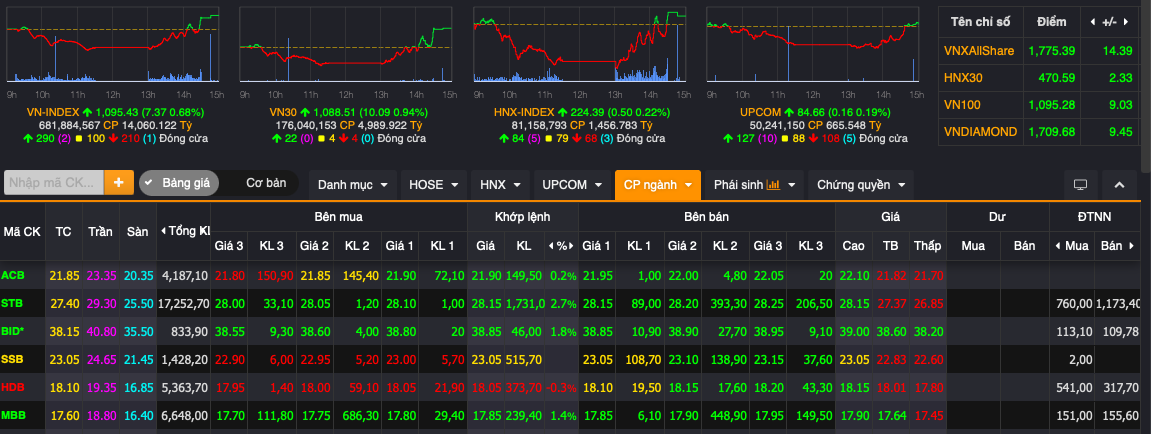This screenshot has height=434, width=1151.
Task: Select VNDIAMOND in the index table
Action: pos(981,131)
